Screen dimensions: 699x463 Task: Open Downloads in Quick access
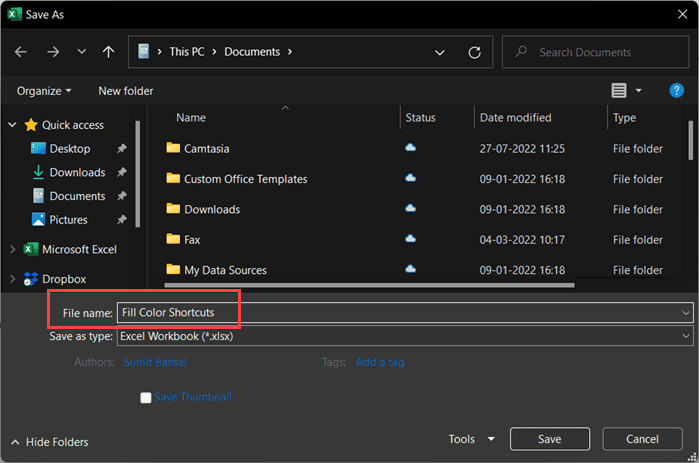pos(77,172)
